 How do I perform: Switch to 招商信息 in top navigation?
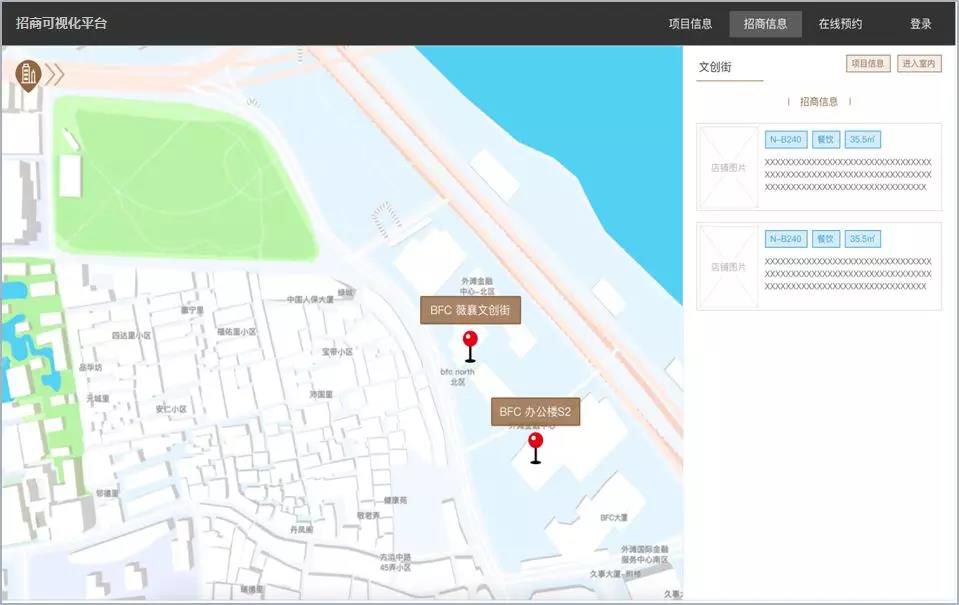(765, 24)
